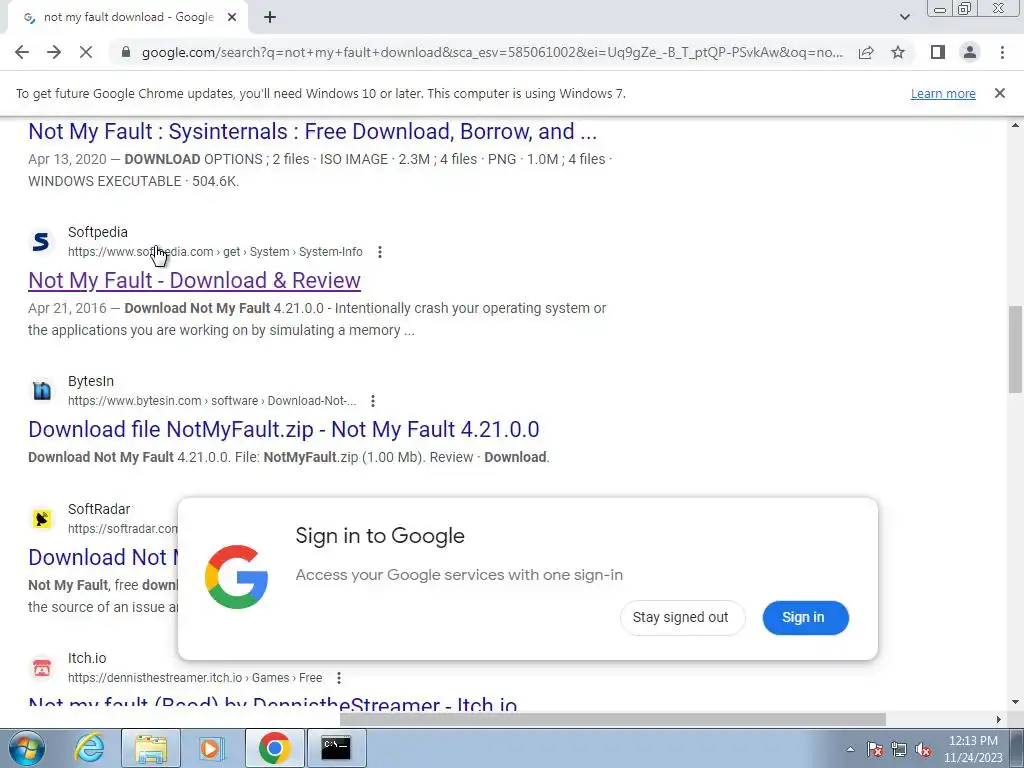Screen dimensions: 1024x768
Task: Click the Softpedia site favicon
Action: coord(41,242)
